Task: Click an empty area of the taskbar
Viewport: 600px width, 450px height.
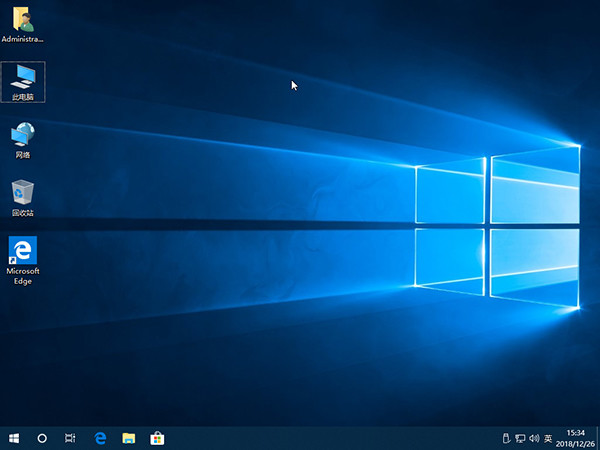Action: tap(330, 438)
